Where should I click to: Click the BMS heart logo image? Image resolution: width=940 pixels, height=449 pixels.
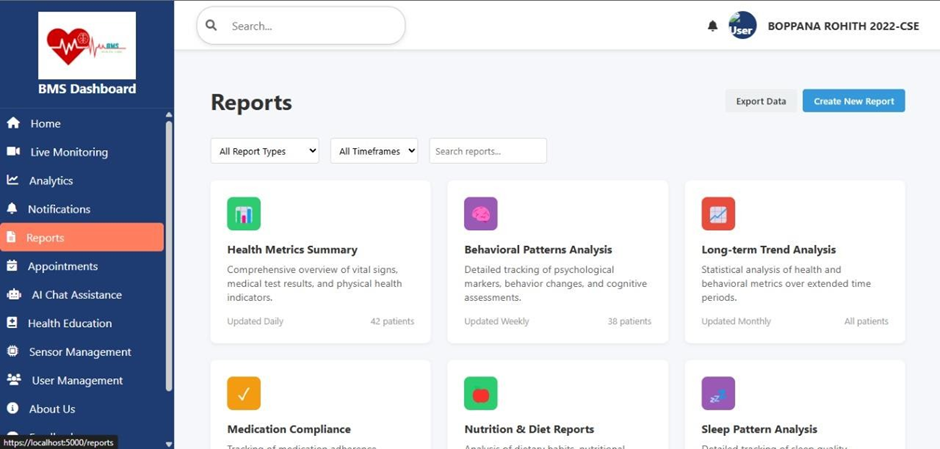[x=87, y=46]
